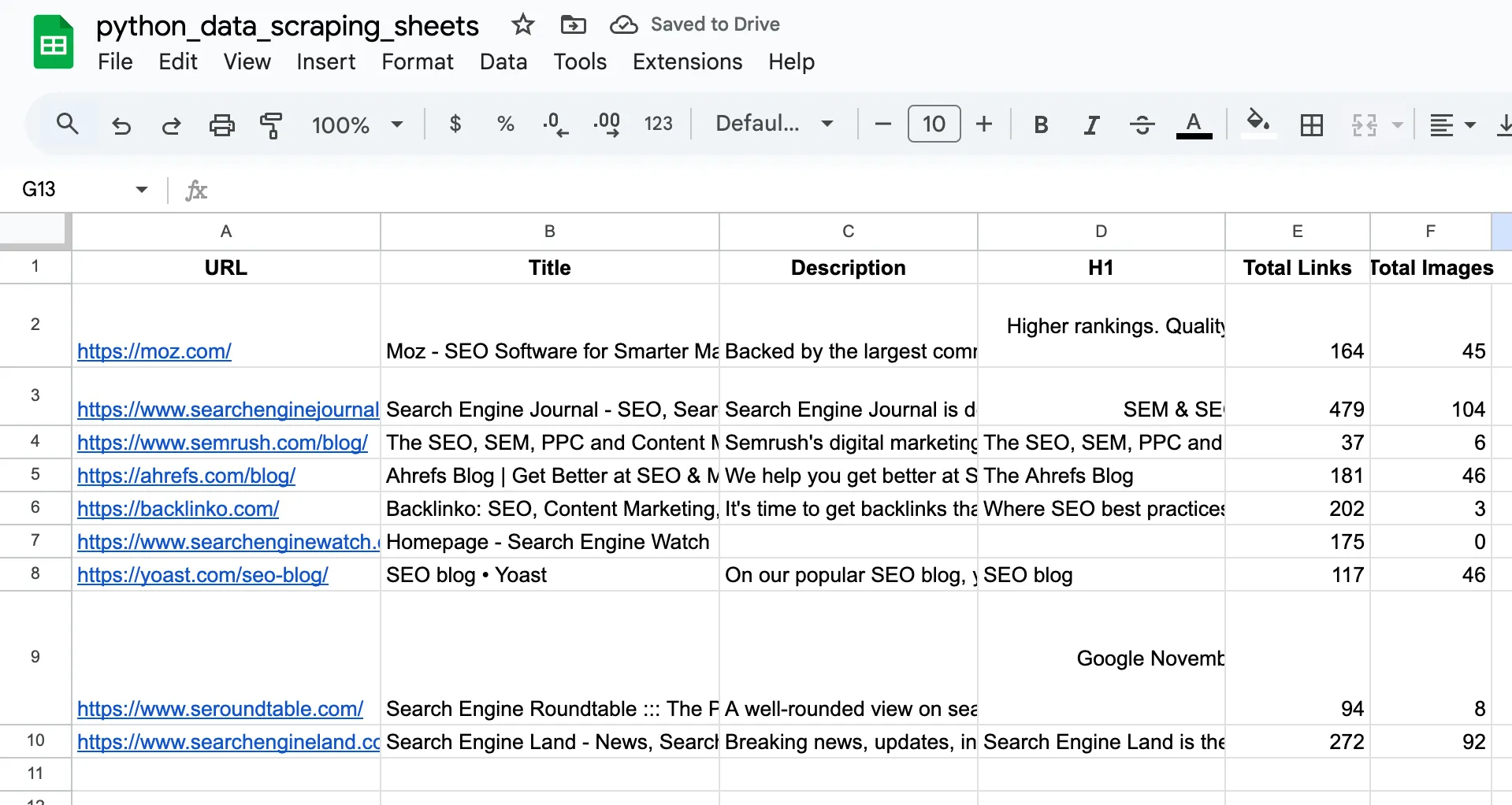
Task: Select row 5 header
Action: point(35,474)
